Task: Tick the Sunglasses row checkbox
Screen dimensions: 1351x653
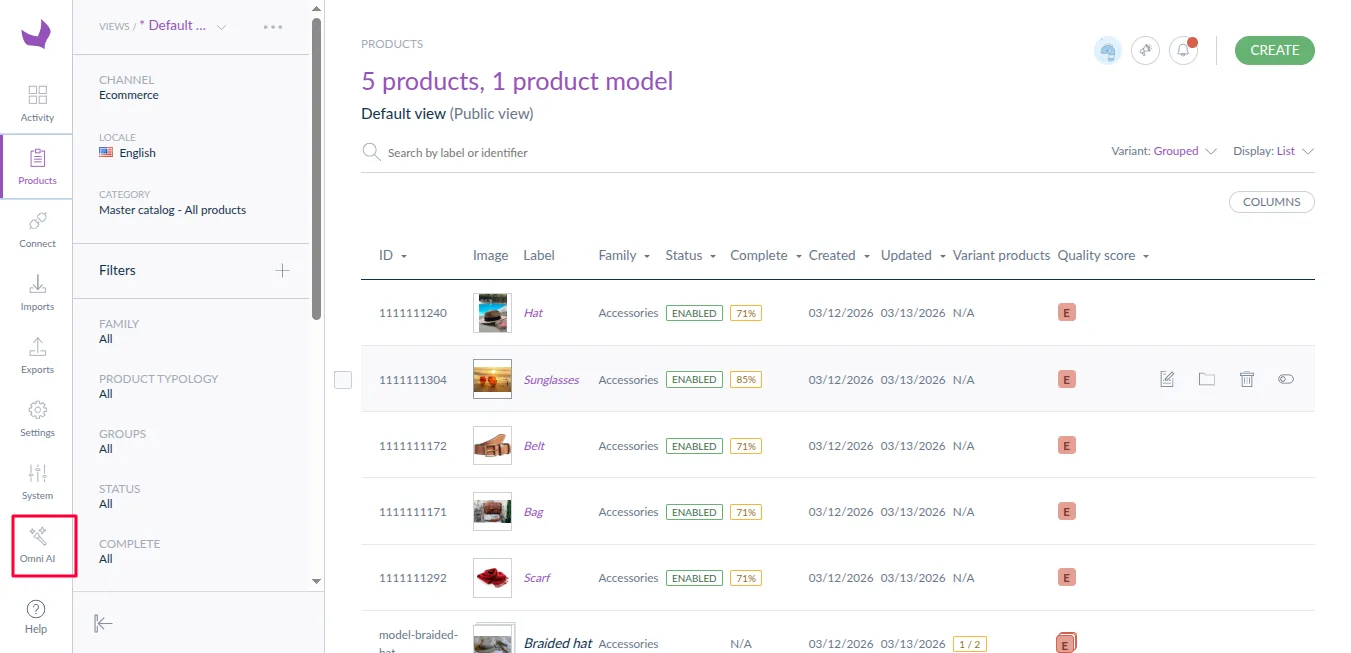Action: pos(343,379)
